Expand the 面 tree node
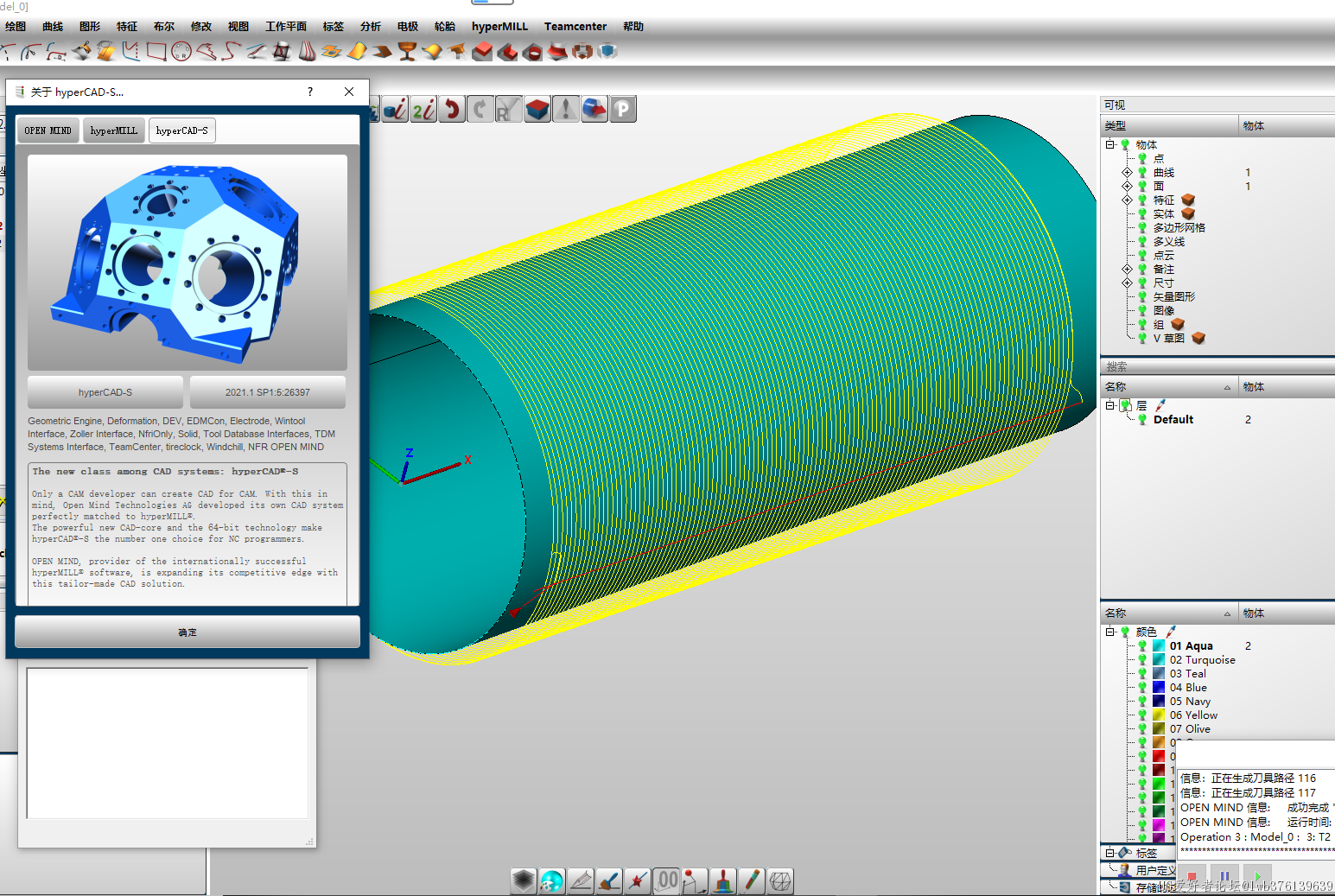The width and height of the screenshot is (1335, 896). click(1127, 187)
